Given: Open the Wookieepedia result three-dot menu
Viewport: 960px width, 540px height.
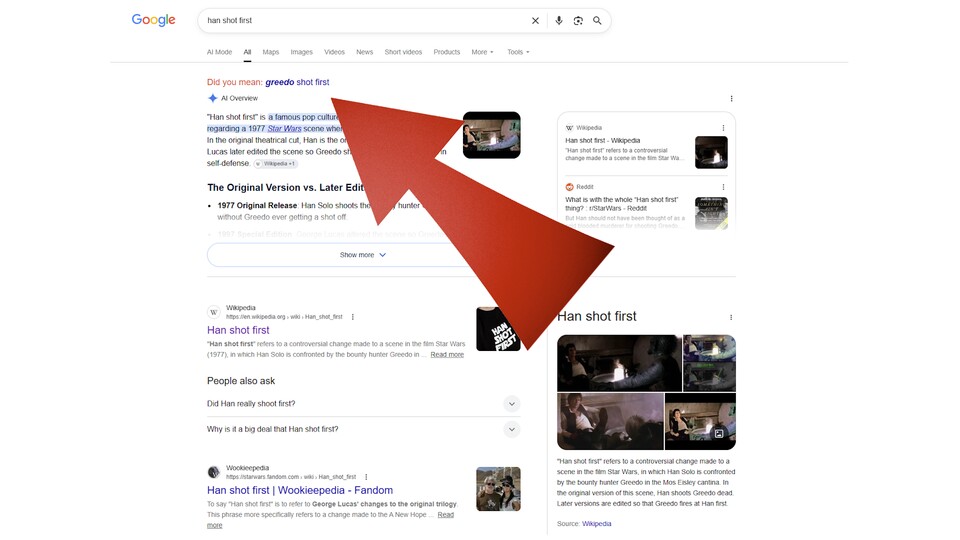Looking at the screenshot, I should point(366,477).
